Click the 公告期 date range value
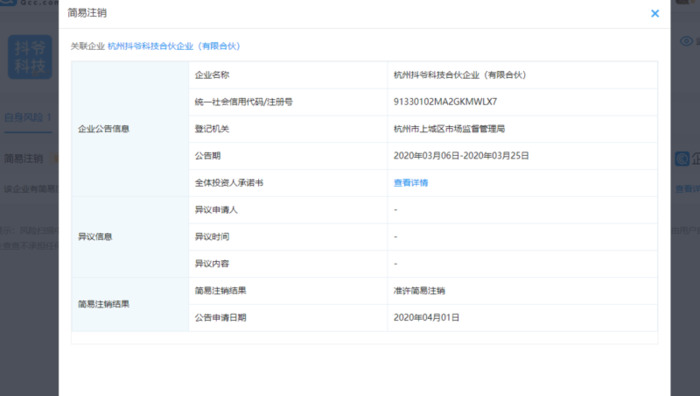 tap(461, 156)
